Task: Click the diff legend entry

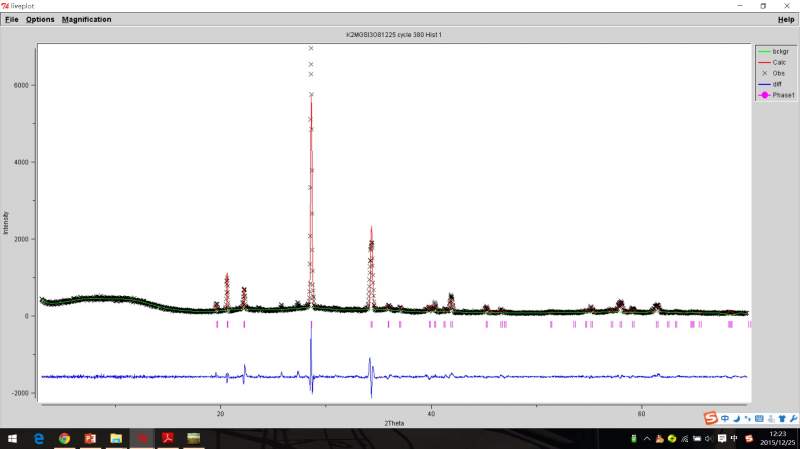Action: coord(771,84)
